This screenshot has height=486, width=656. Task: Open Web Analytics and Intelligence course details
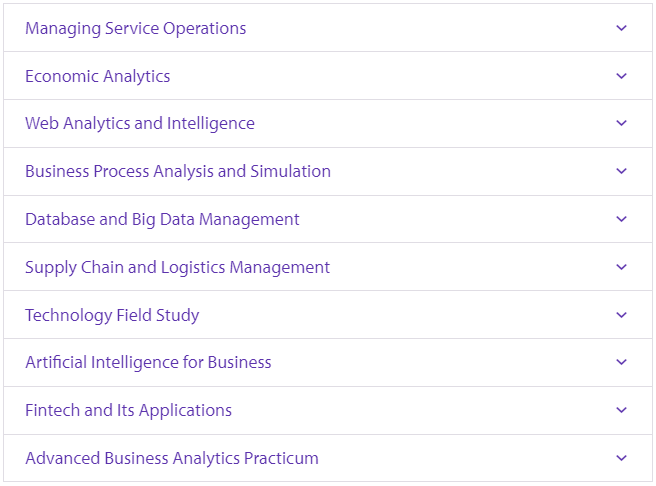pyautogui.click(x=139, y=124)
